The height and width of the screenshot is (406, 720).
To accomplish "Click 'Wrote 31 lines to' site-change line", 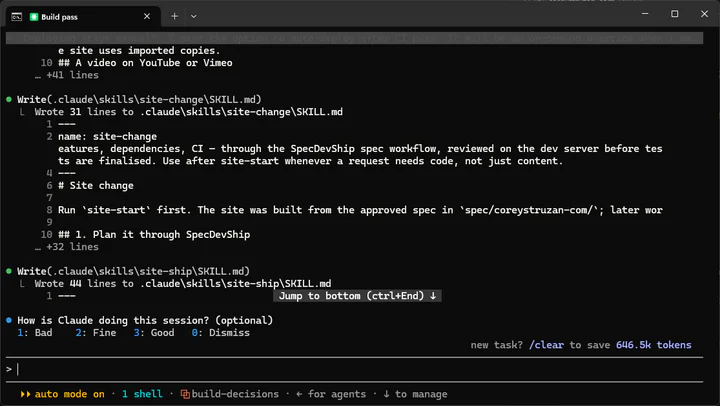I will click(189, 112).
